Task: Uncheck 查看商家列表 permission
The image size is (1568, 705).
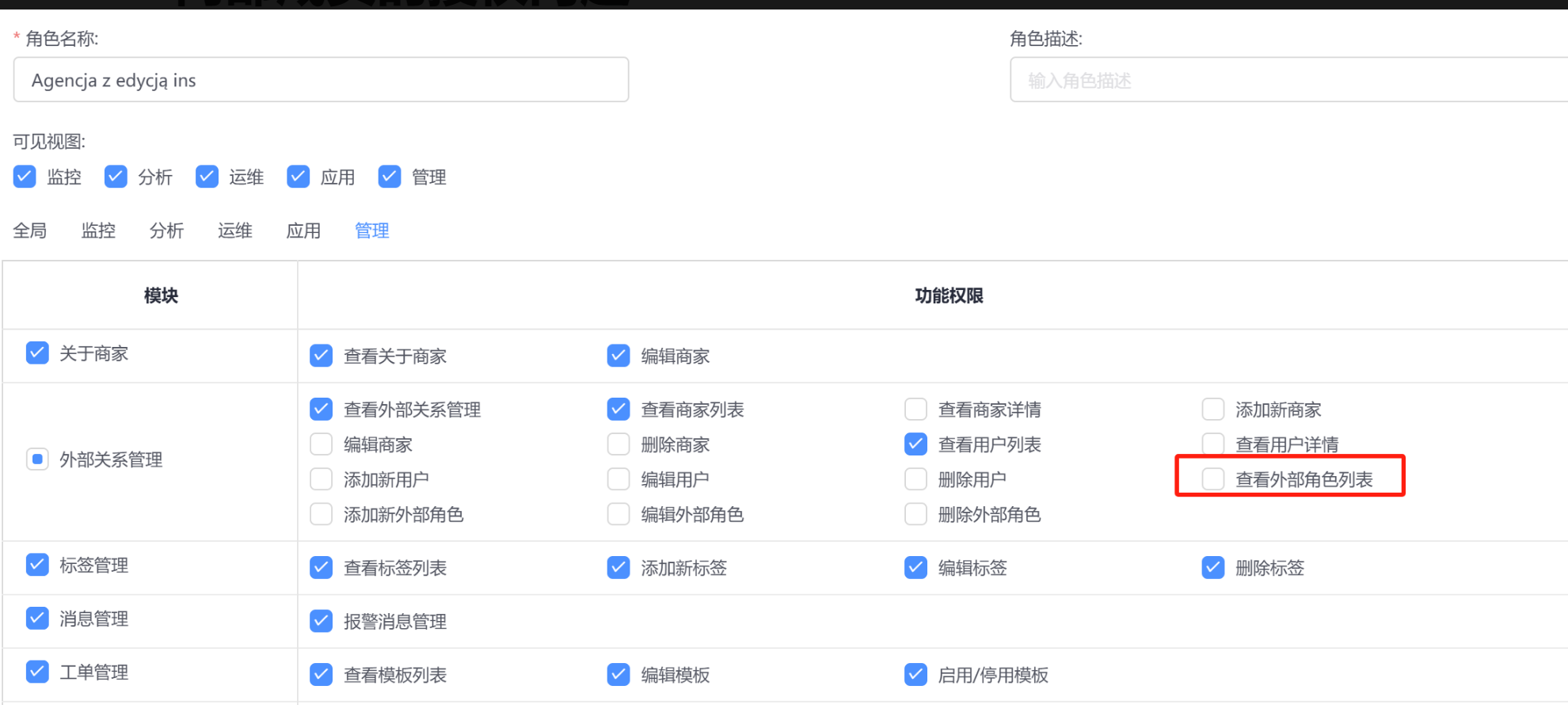Action: (618, 409)
